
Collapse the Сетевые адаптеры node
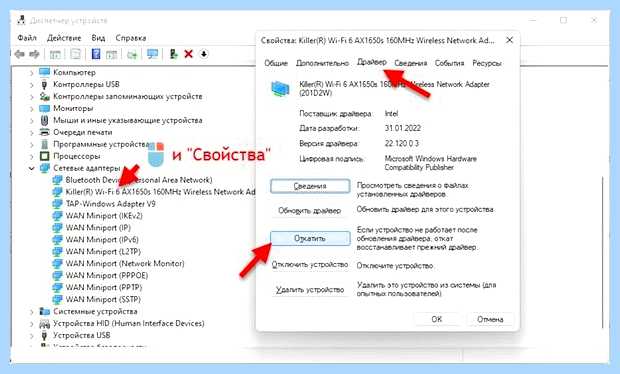pyautogui.click(x=32, y=168)
